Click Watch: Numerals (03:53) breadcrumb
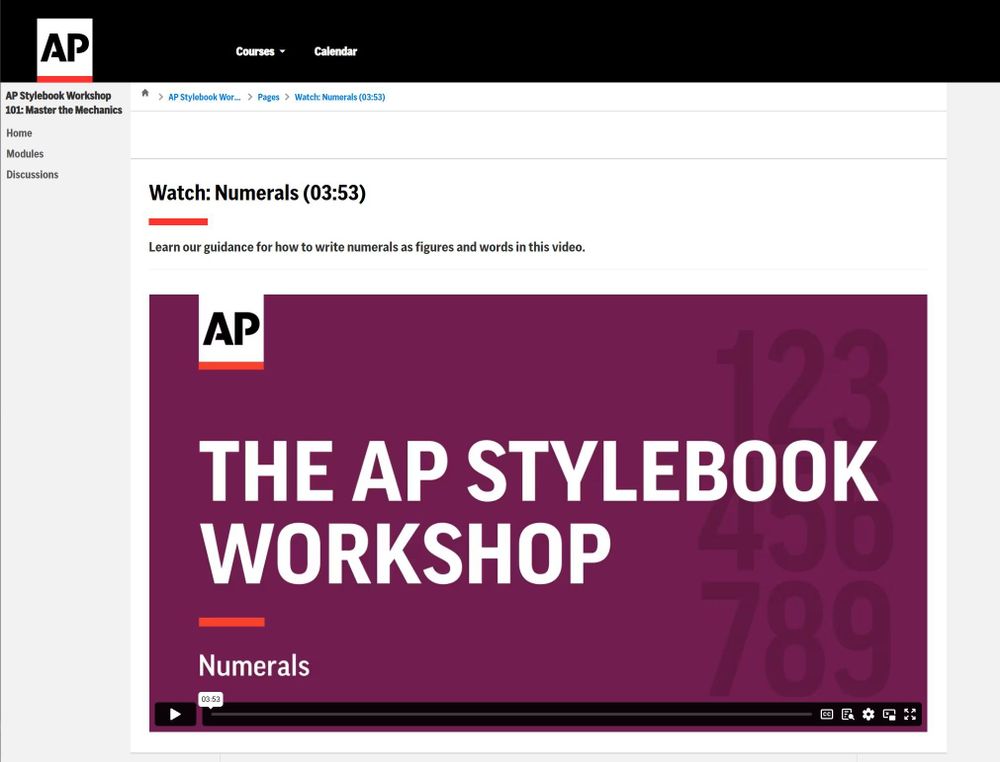The height and width of the screenshot is (762, 1000). (340, 97)
